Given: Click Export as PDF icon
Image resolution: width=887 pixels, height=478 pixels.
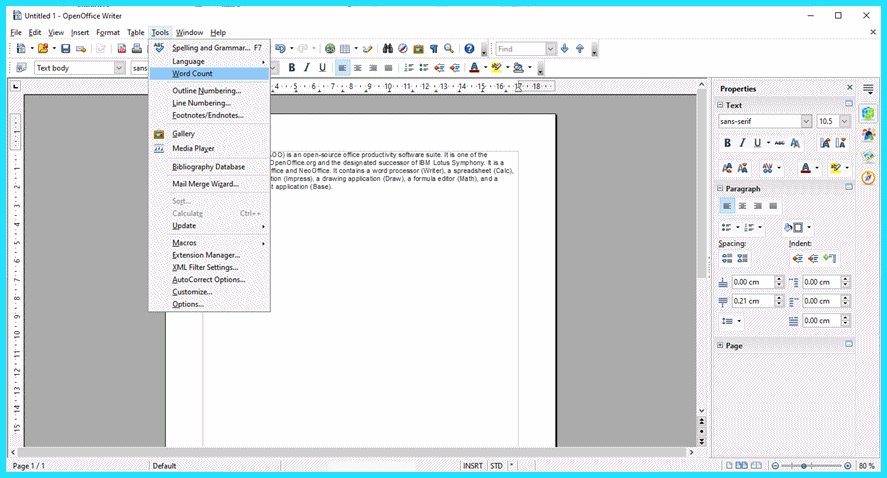Looking at the screenshot, I should point(122,49).
